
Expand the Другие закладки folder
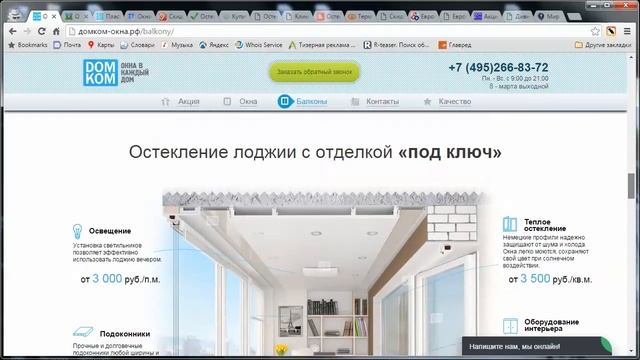(x=603, y=45)
